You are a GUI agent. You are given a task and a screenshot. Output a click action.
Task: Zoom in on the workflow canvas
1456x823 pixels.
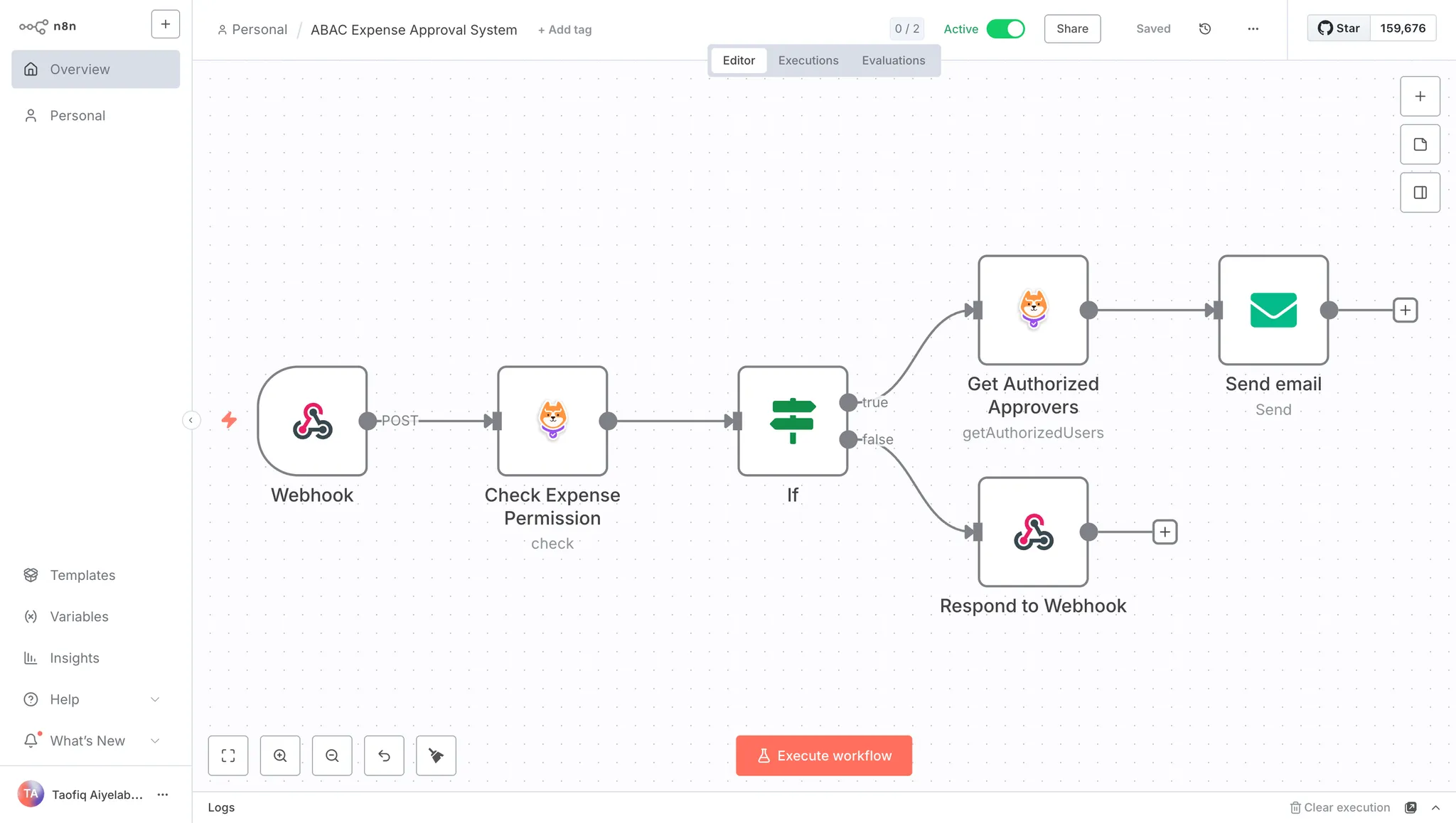(280, 755)
